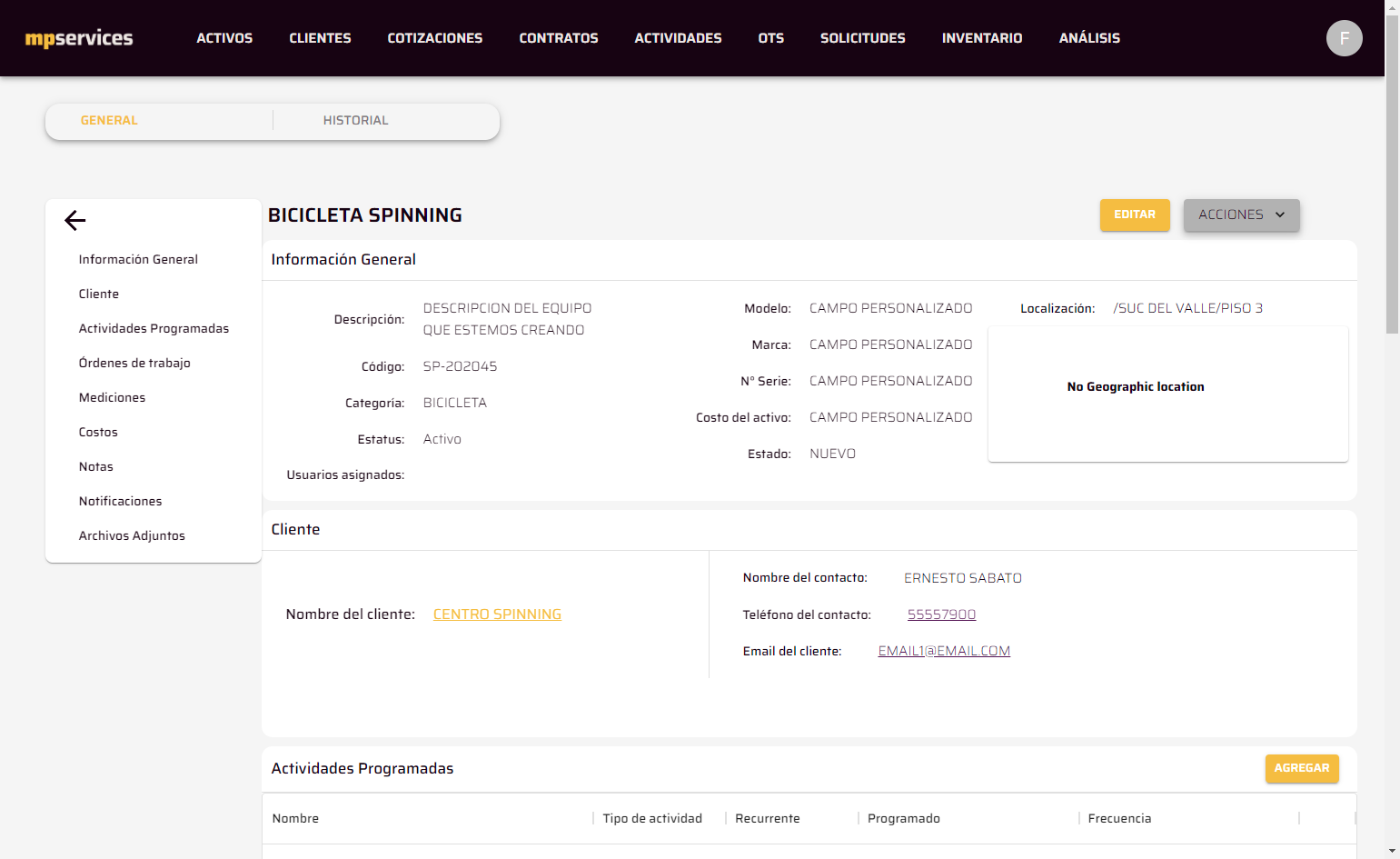This screenshot has height=859, width=1400.
Task: Open the user avatar F menu
Action: [1344, 38]
